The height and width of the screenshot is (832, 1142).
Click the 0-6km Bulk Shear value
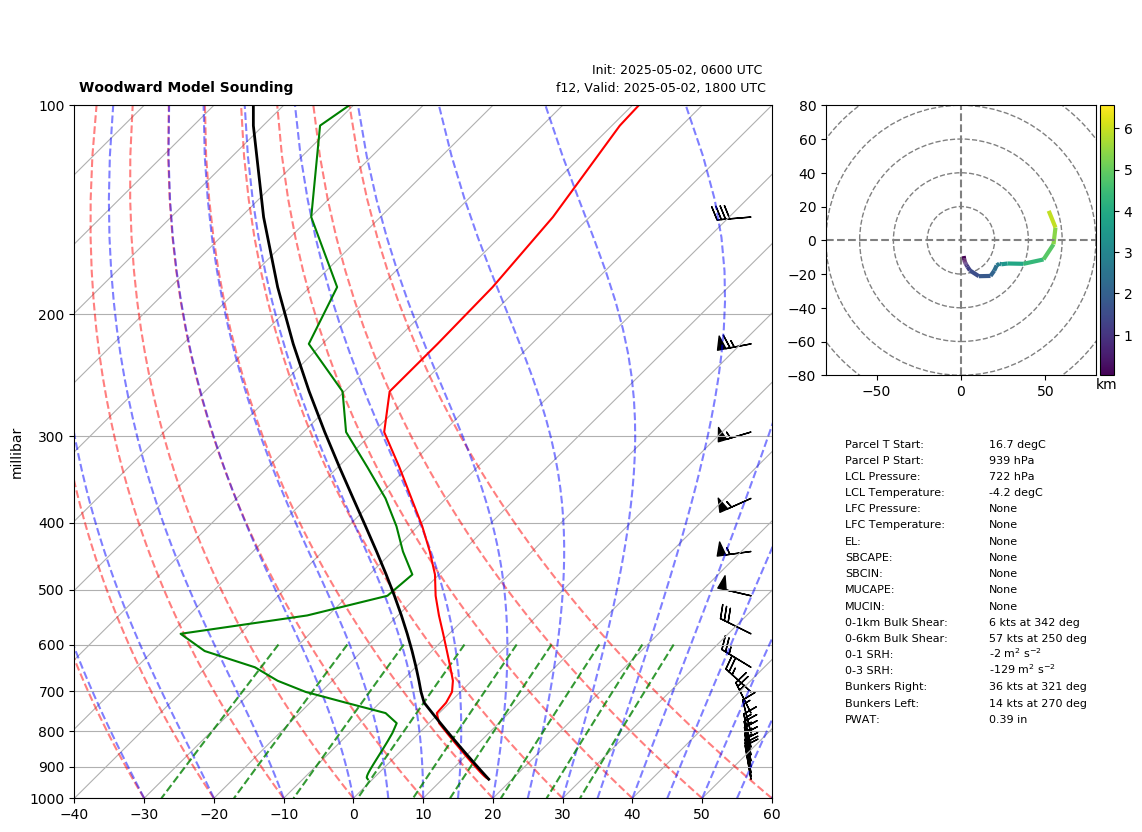click(1037, 638)
